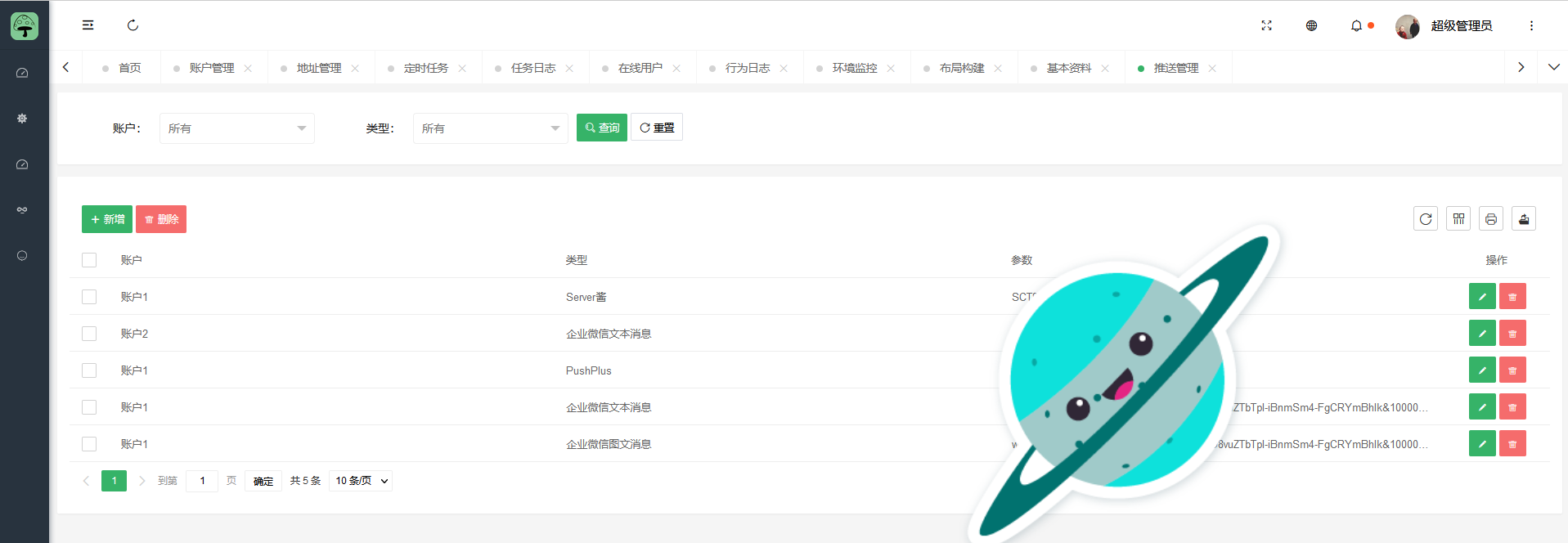Switch to the 首页 tab
This screenshot has width=1568, height=543.
[x=122, y=68]
